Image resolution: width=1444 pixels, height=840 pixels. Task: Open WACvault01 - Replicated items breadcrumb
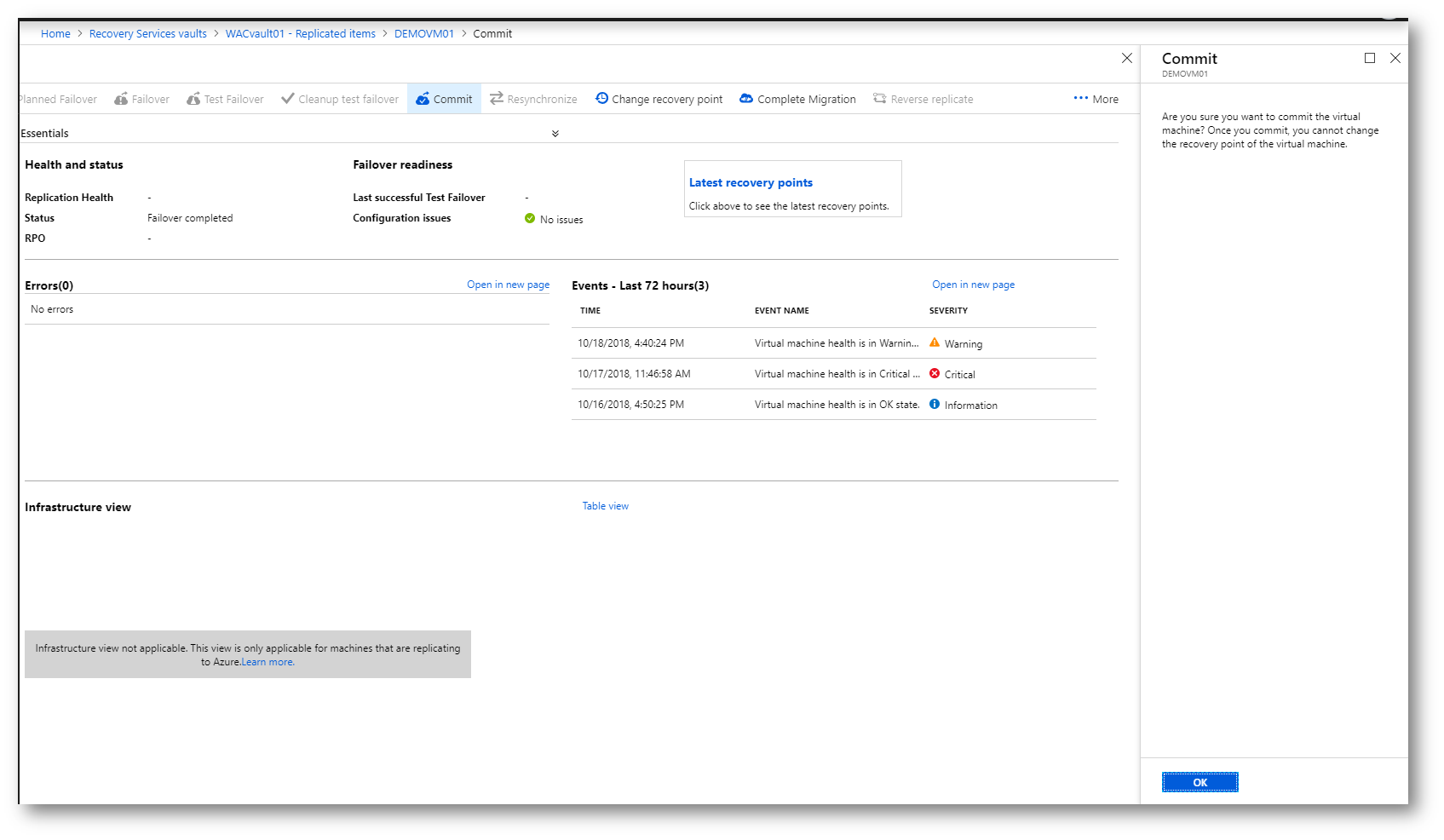tap(300, 34)
